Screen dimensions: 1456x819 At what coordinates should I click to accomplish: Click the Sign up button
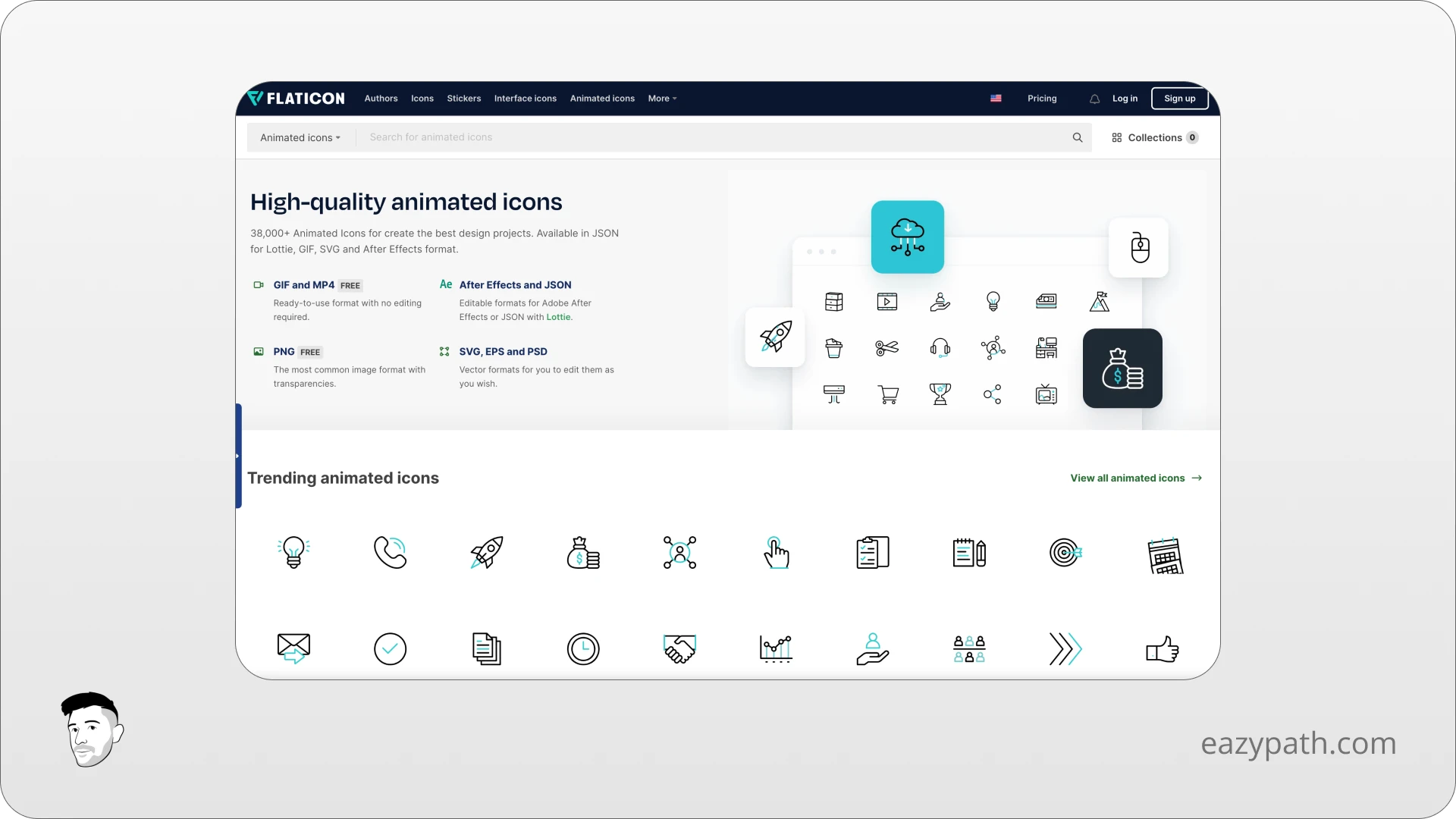point(1180,98)
